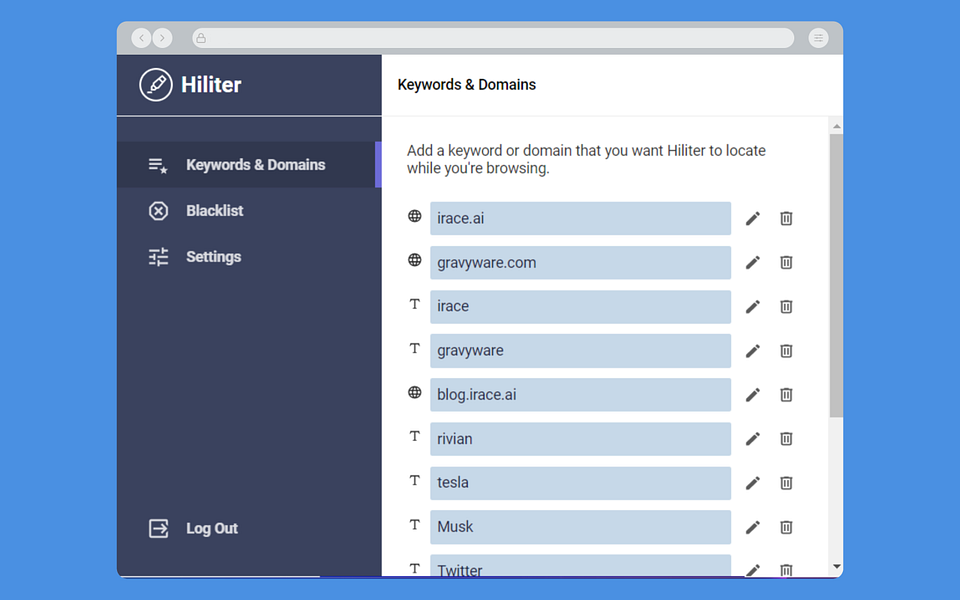Edit the blog.irace.ai entry
The image size is (960, 600).
(752, 395)
